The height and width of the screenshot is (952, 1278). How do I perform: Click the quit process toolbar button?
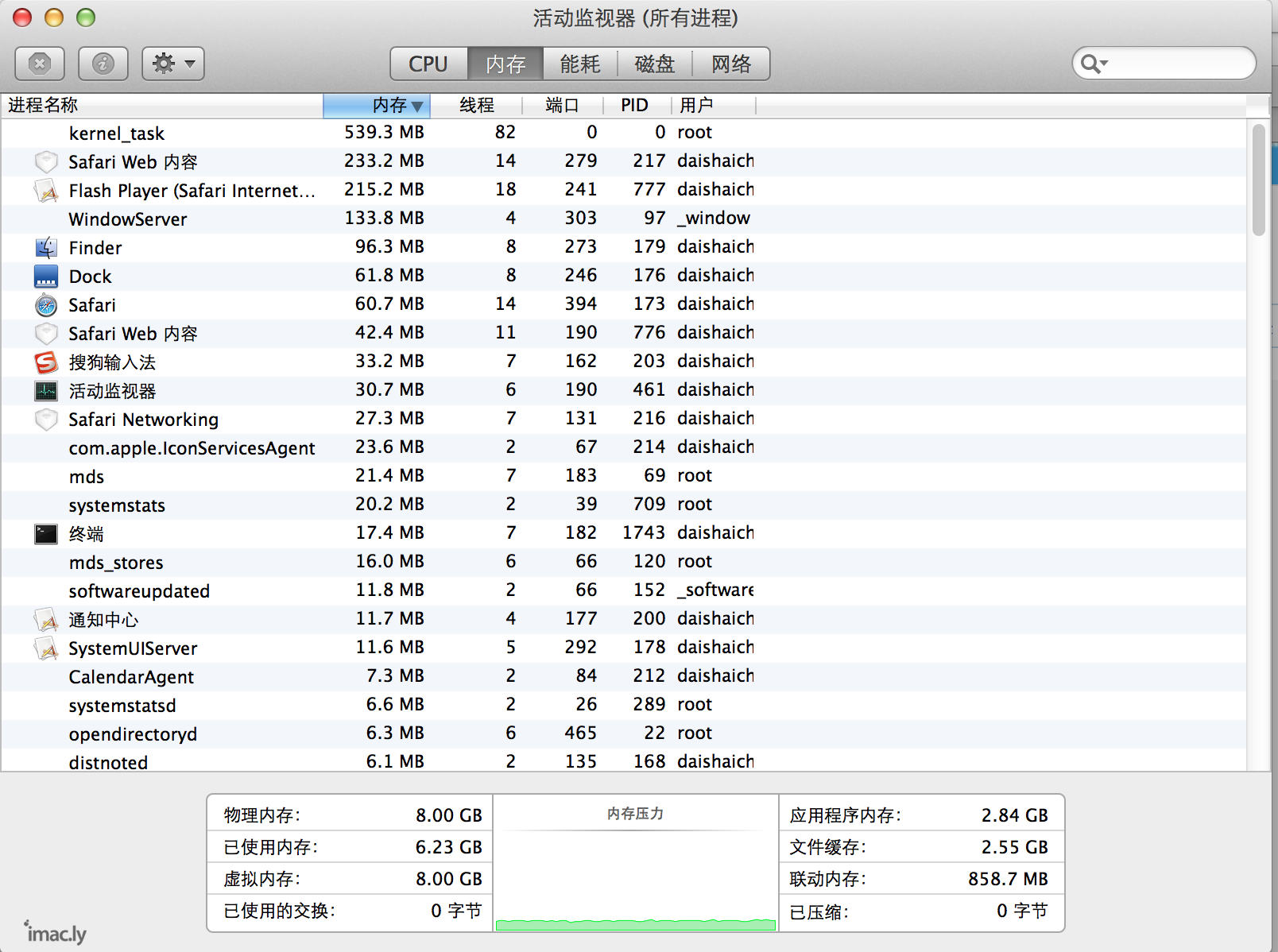(40, 64)
